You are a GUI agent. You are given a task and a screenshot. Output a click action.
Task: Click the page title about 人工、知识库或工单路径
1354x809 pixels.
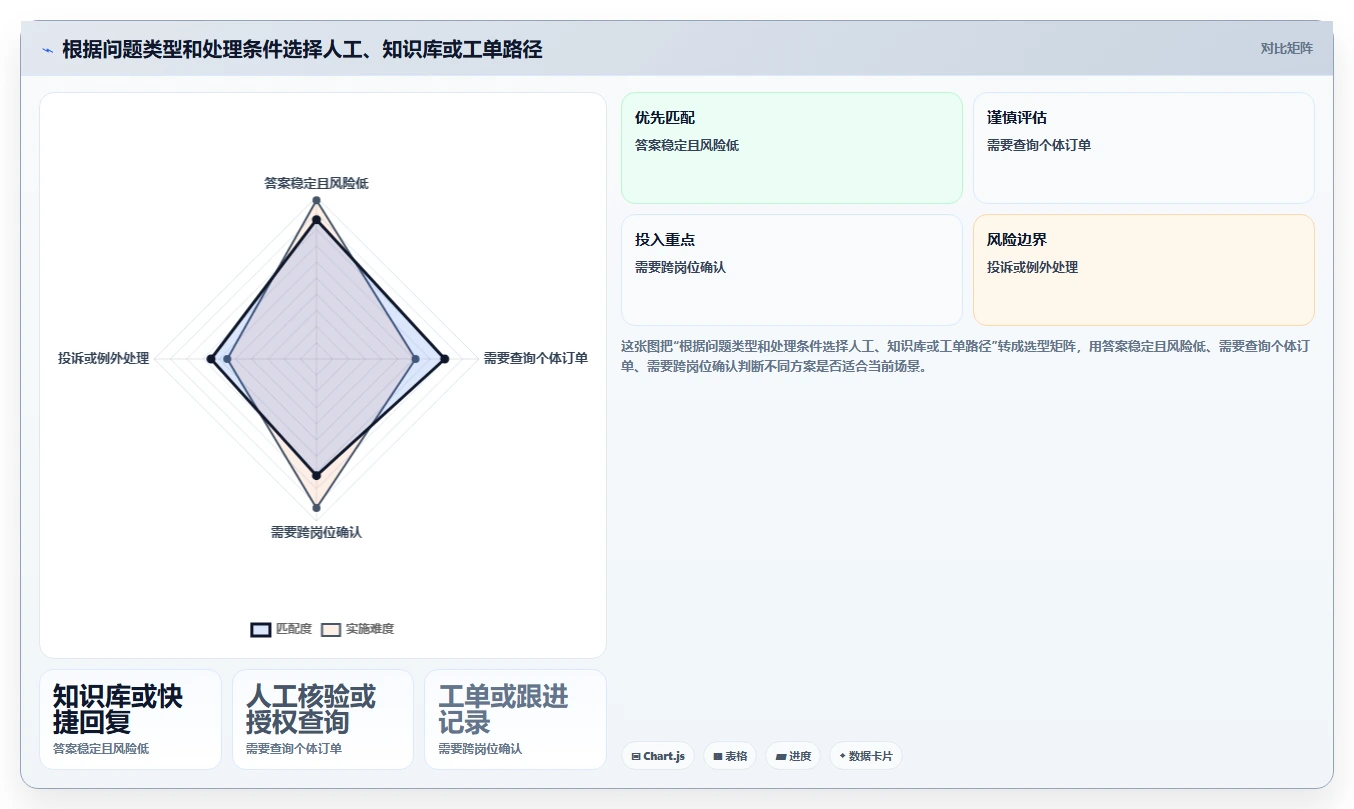tap(302, 49)
